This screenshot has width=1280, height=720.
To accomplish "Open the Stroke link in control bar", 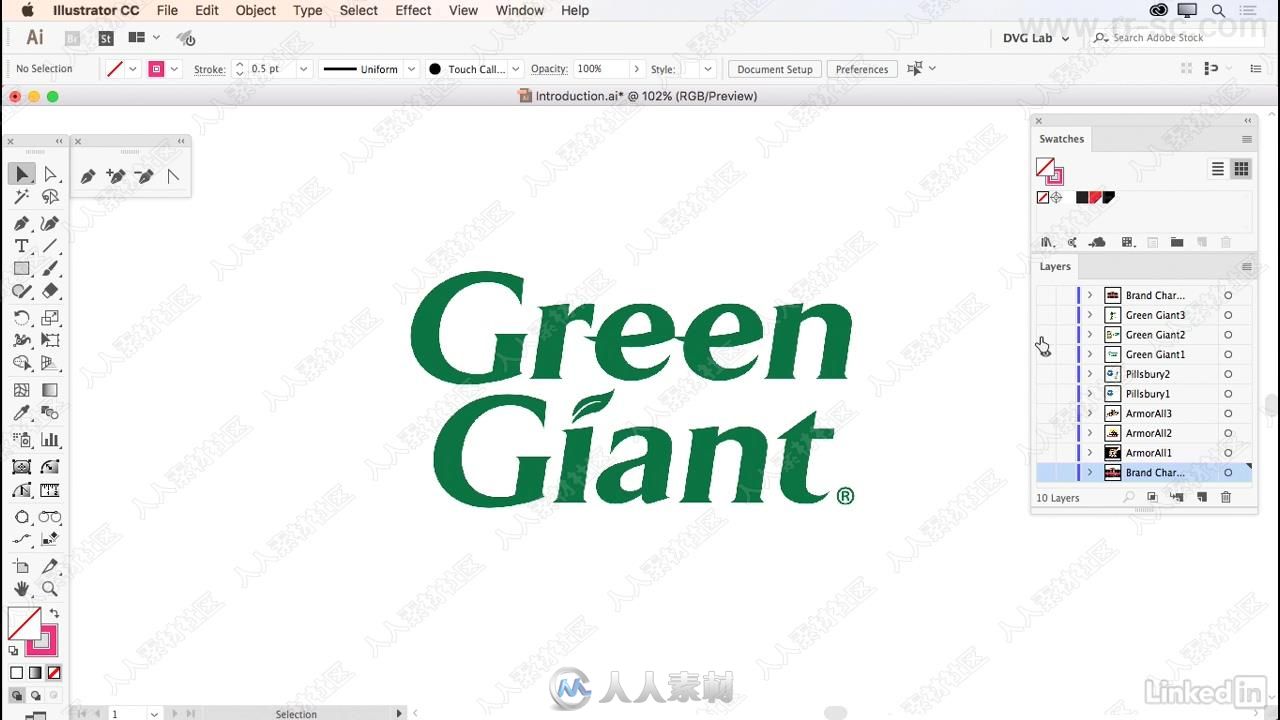I will tap(209, 69).
